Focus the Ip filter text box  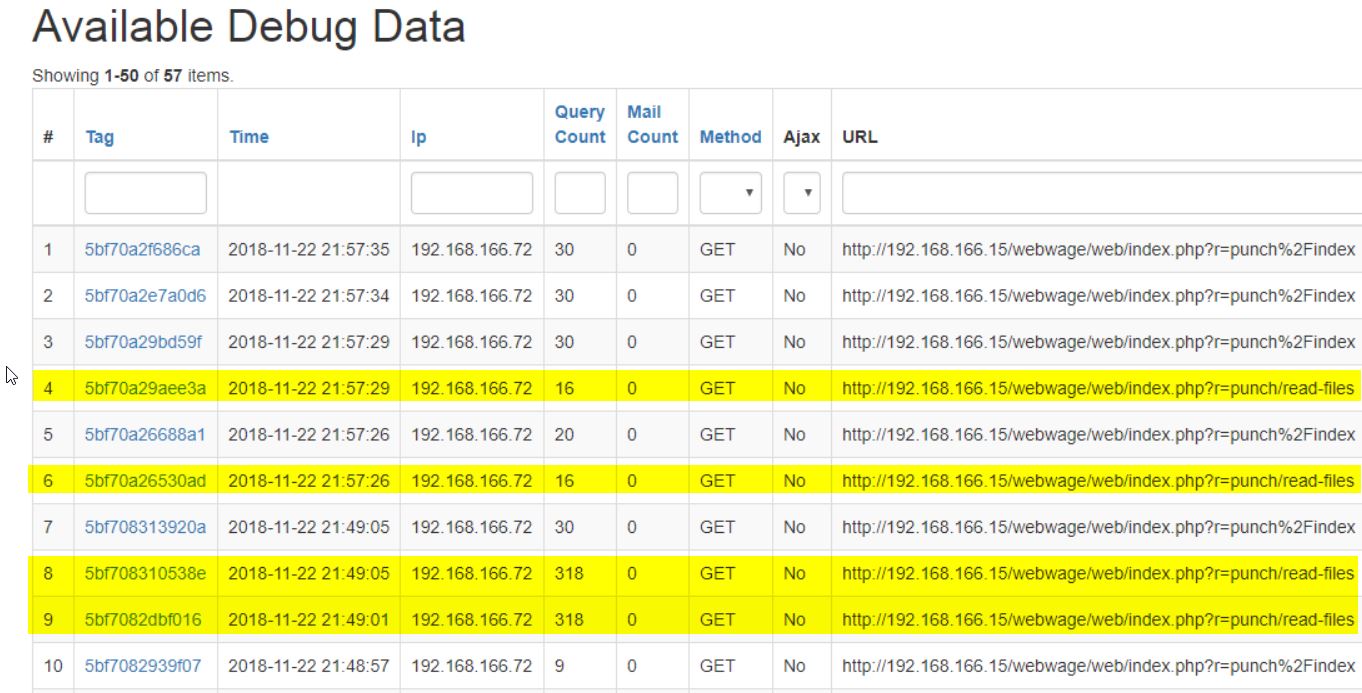[471, 193]
